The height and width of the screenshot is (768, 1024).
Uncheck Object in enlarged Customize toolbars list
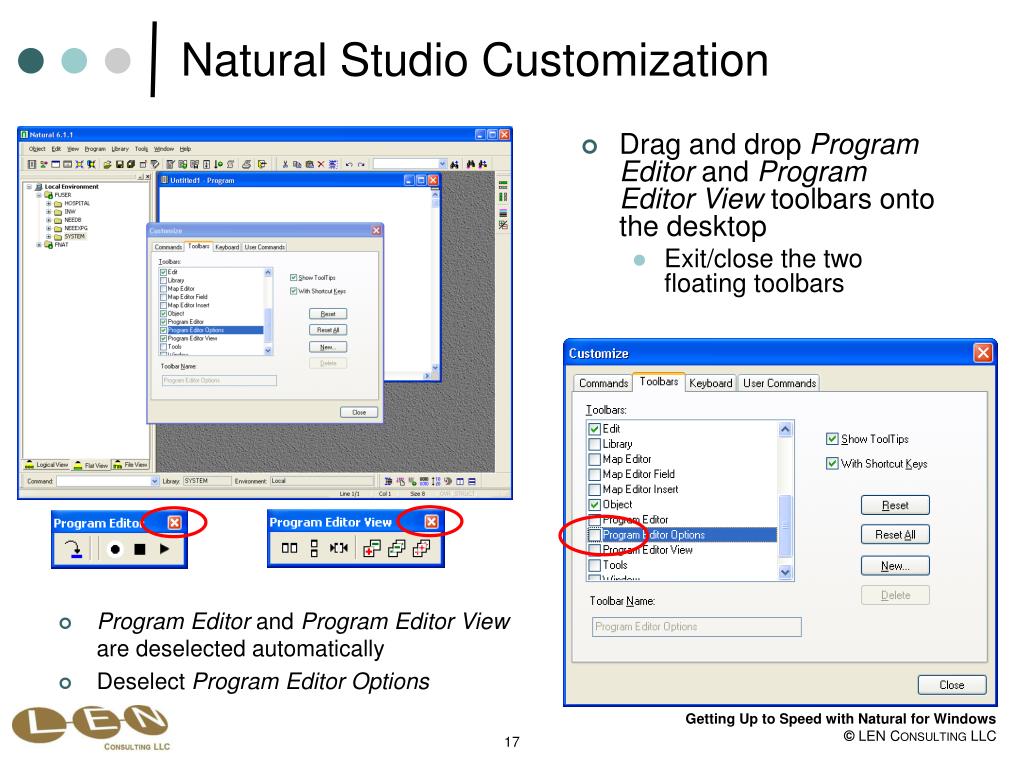(x=594, y=504)
